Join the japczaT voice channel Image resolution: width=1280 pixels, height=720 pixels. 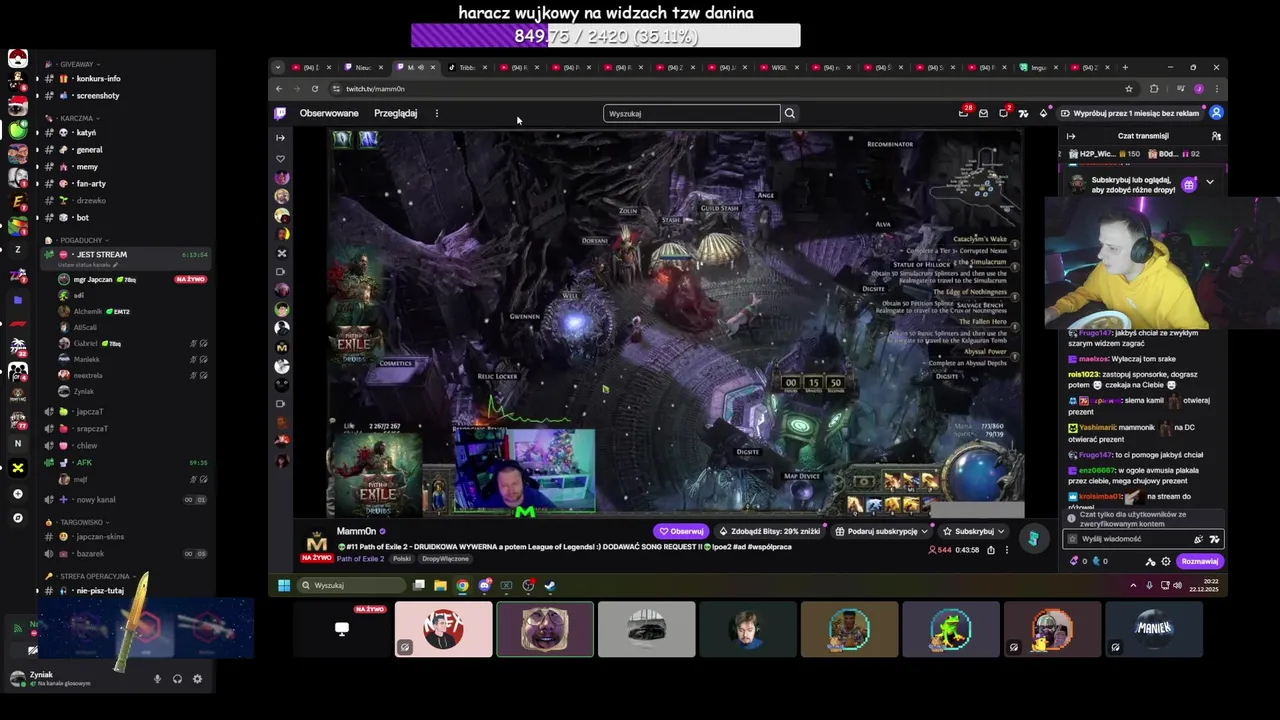pos(89,411)
